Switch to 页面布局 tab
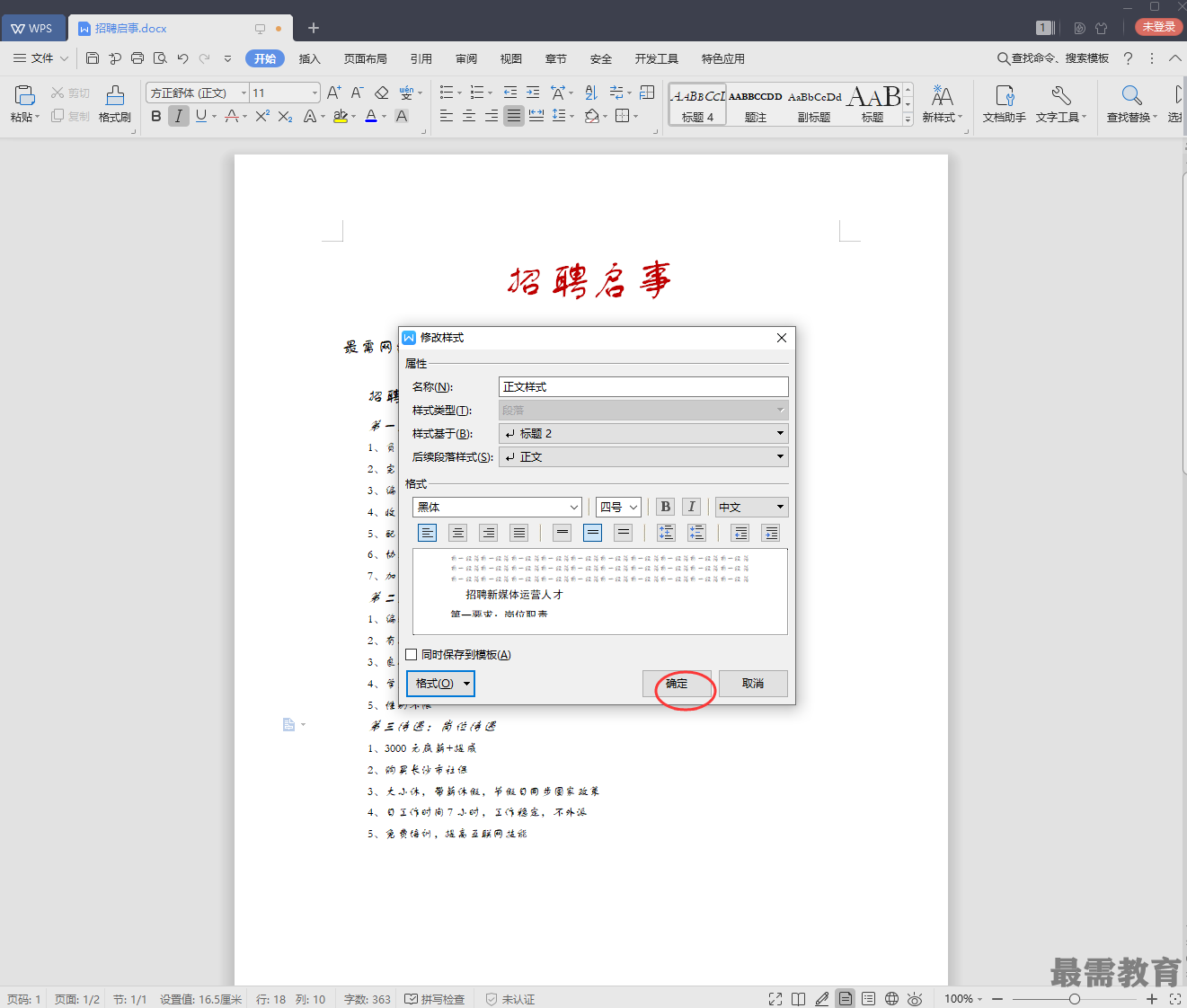This screenshot has width=1187, height=1008. [x=365, y=58]
